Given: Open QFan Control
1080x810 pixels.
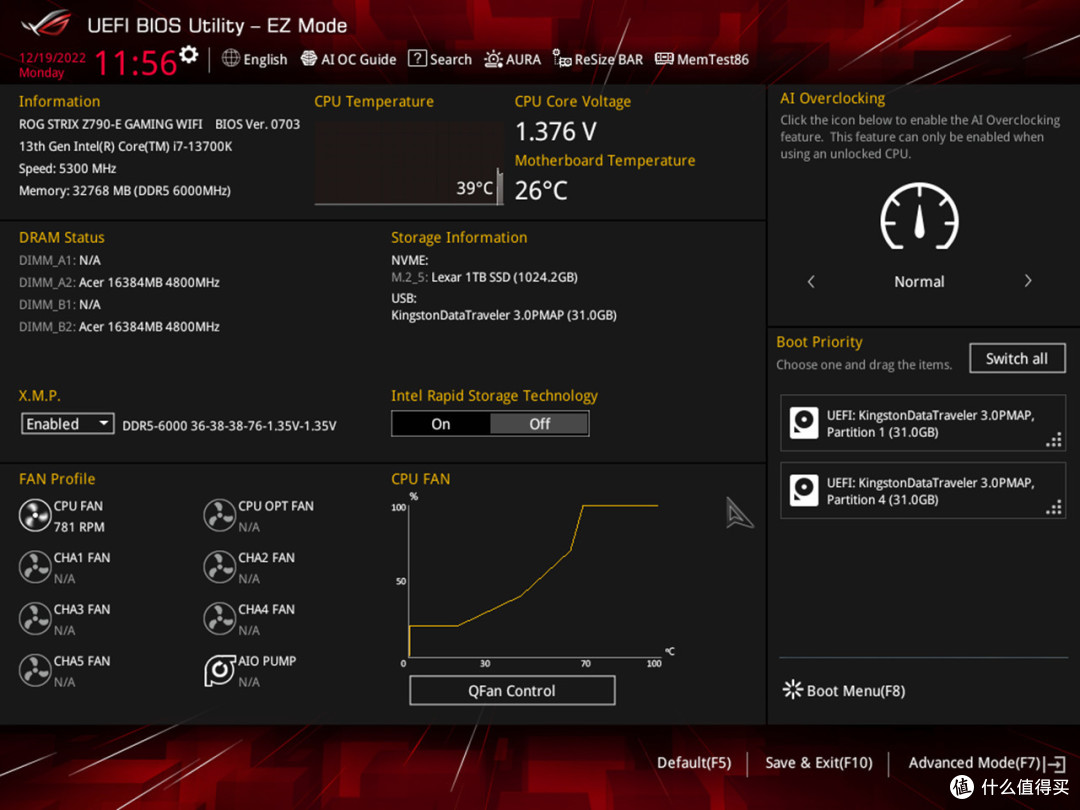Looking at the screenshot, I should pyautogui.click(x=512, y=690).
